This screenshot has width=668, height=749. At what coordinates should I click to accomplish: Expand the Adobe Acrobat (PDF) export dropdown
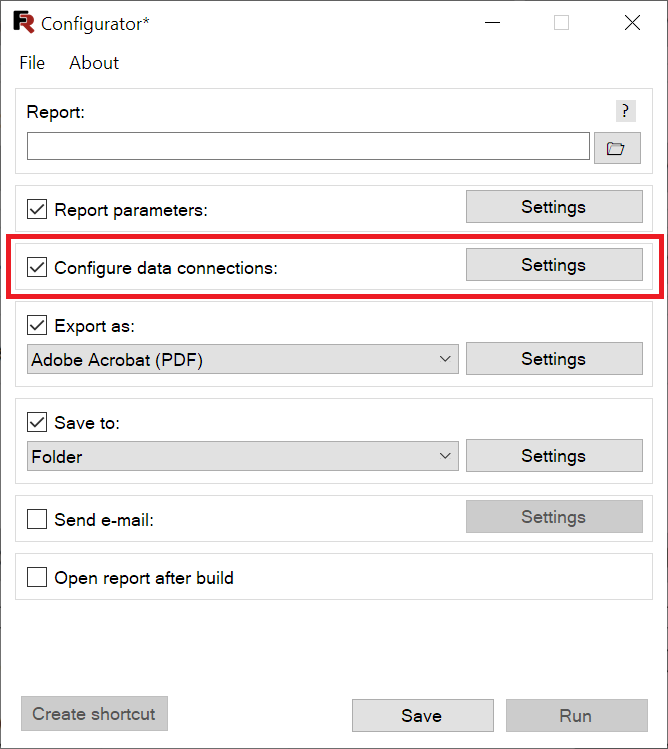coord(243,359)
